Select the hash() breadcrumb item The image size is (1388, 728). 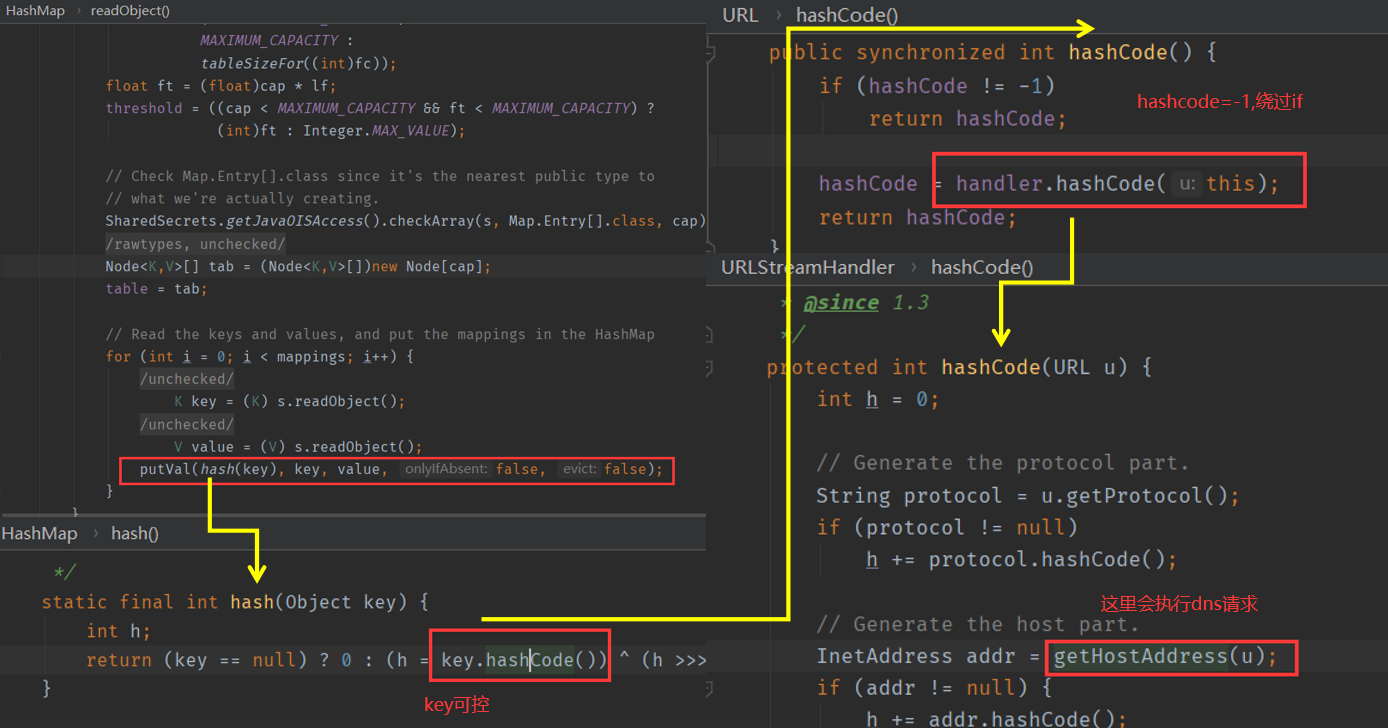pyautogui.click(x=135, y=534)
